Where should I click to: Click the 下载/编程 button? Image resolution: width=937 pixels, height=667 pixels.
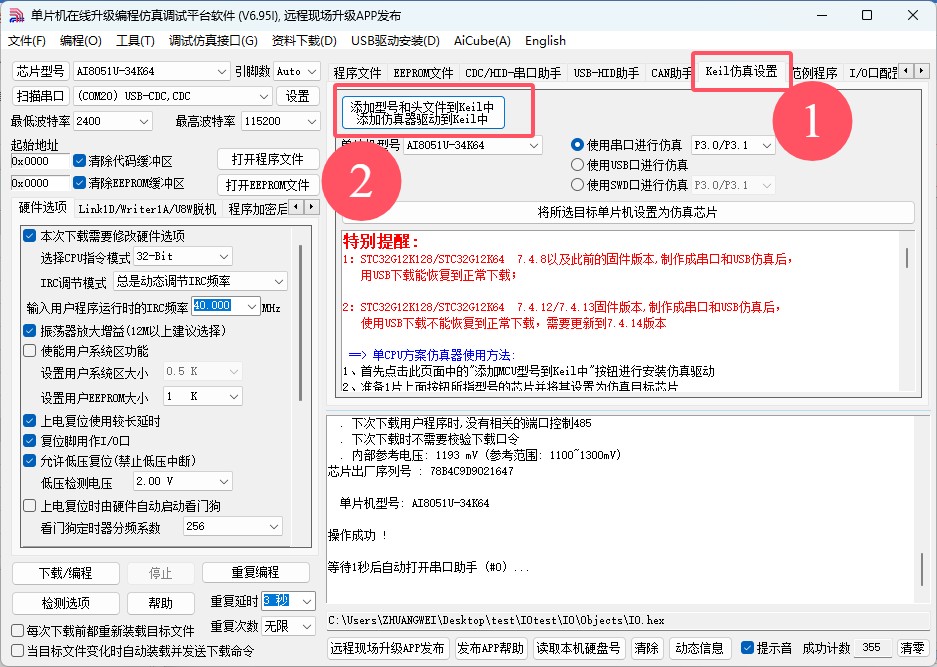tap(65, 573)
